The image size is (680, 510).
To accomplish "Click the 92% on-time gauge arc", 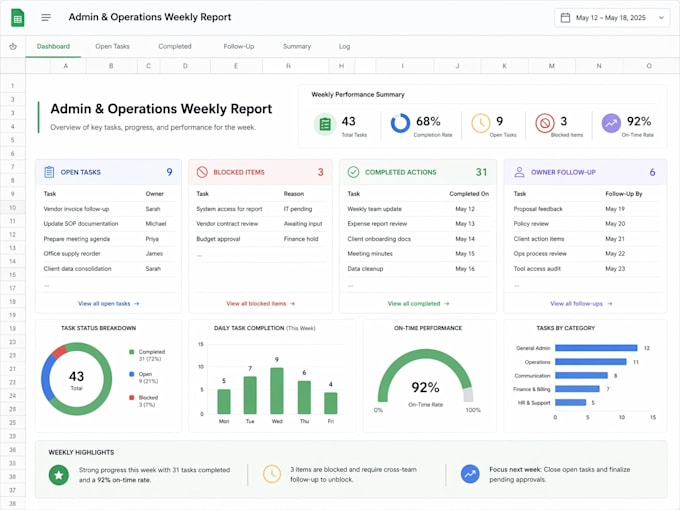I will point(425,356).
